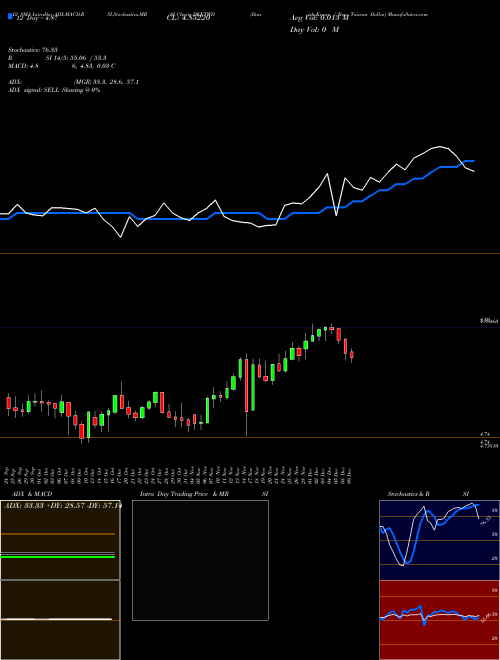Click the last red candlestick on chart
Image resolution: width=500 pixels, height=660 pixels.
(x=352, y=355)
